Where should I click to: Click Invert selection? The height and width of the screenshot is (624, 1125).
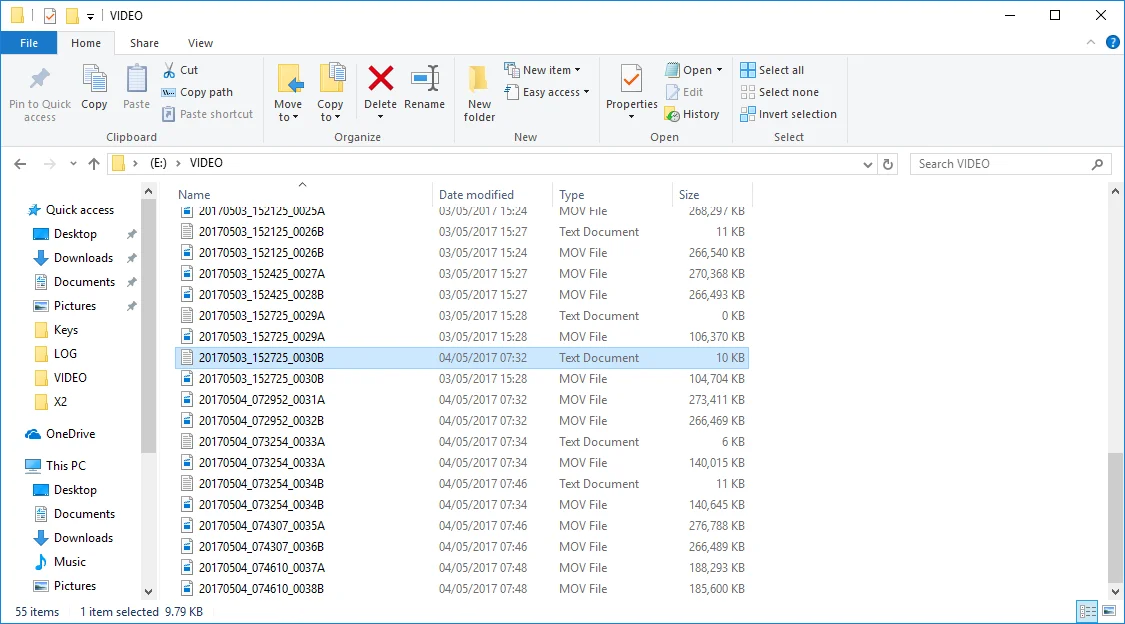(x=789, y=114)
